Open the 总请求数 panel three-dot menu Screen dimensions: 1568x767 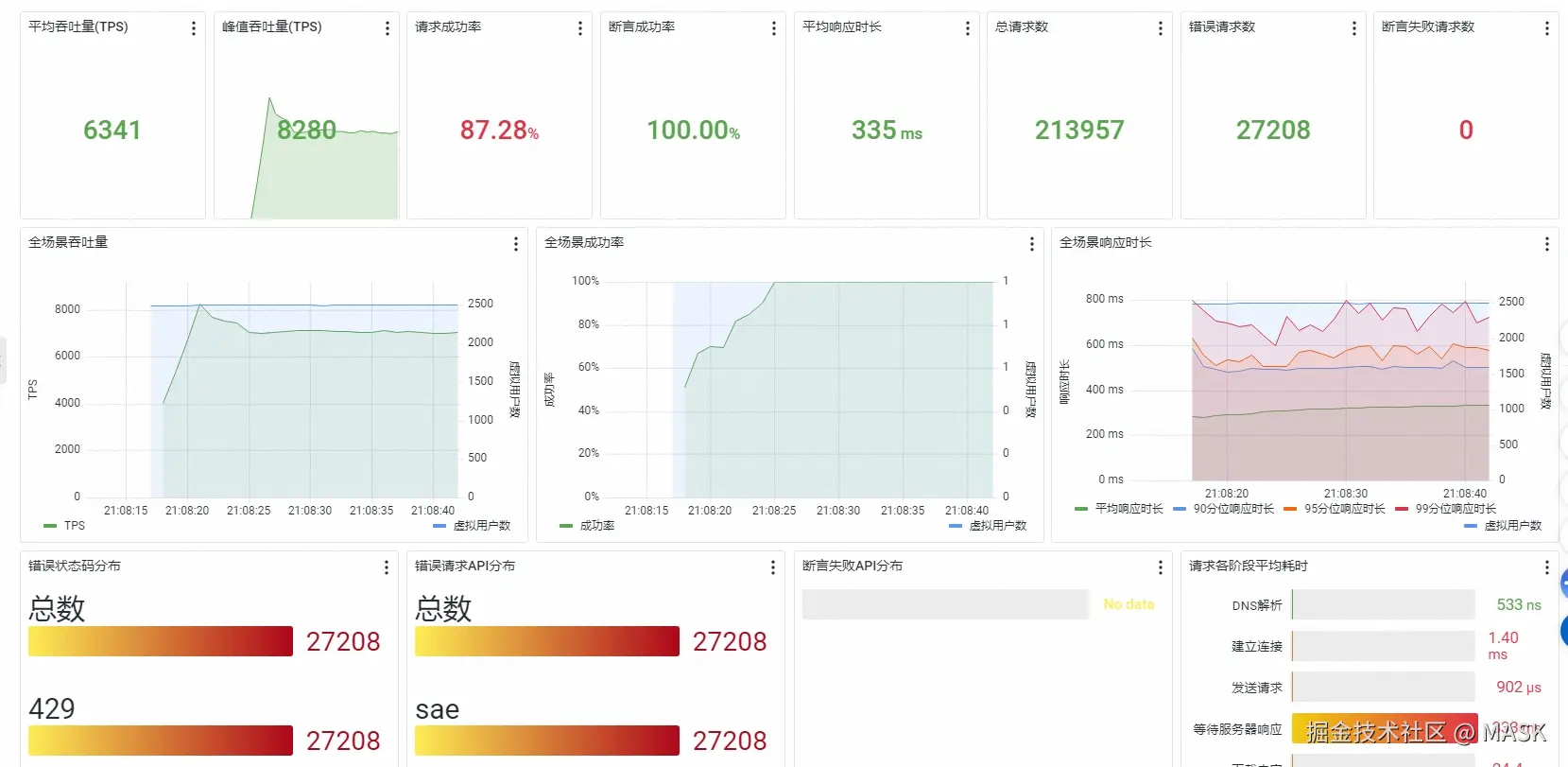[x=1161, y=28]
